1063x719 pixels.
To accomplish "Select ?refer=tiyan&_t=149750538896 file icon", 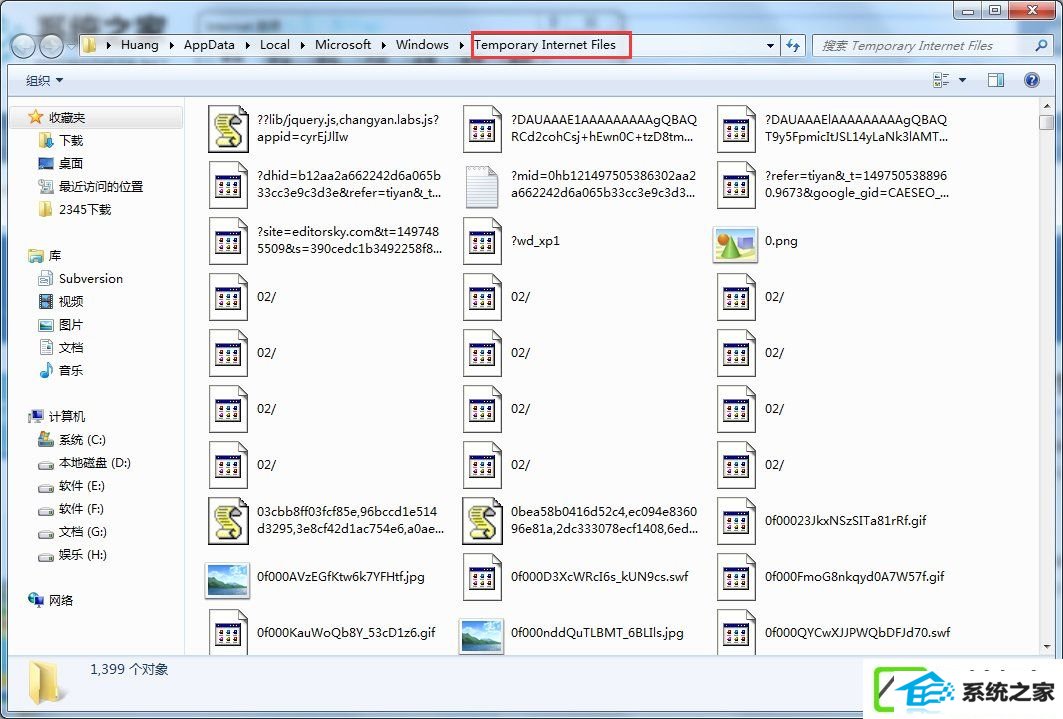I will [x=736, y=185].
